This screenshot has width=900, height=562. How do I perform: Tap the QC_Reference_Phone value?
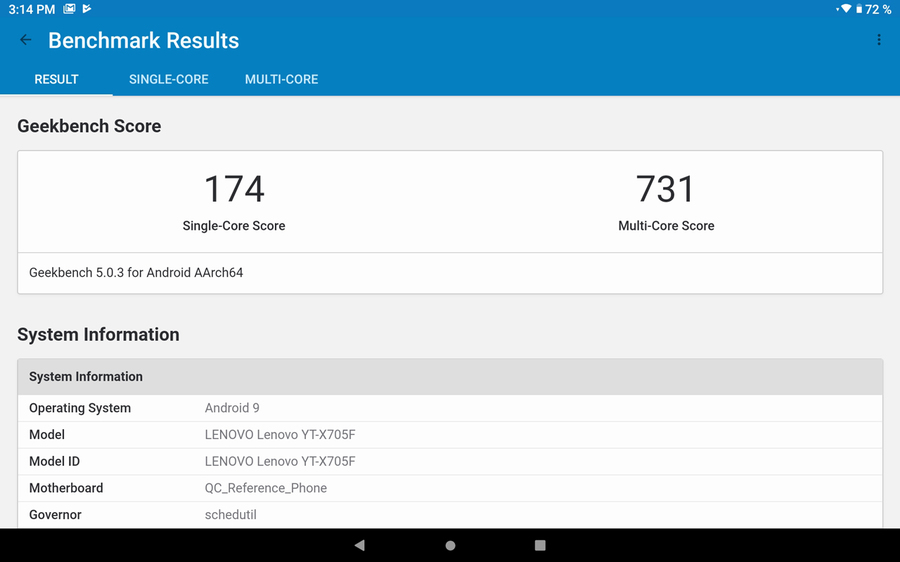click(266, 488)
